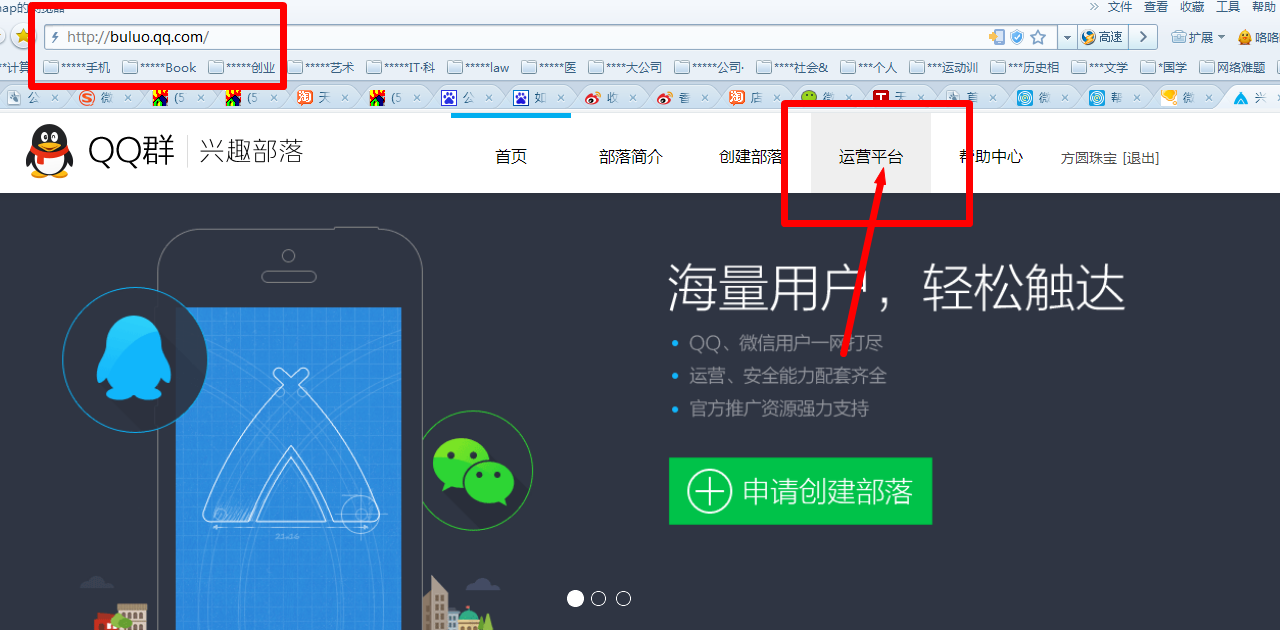Open 运营平台 navigation link

[x=871, y=156]
